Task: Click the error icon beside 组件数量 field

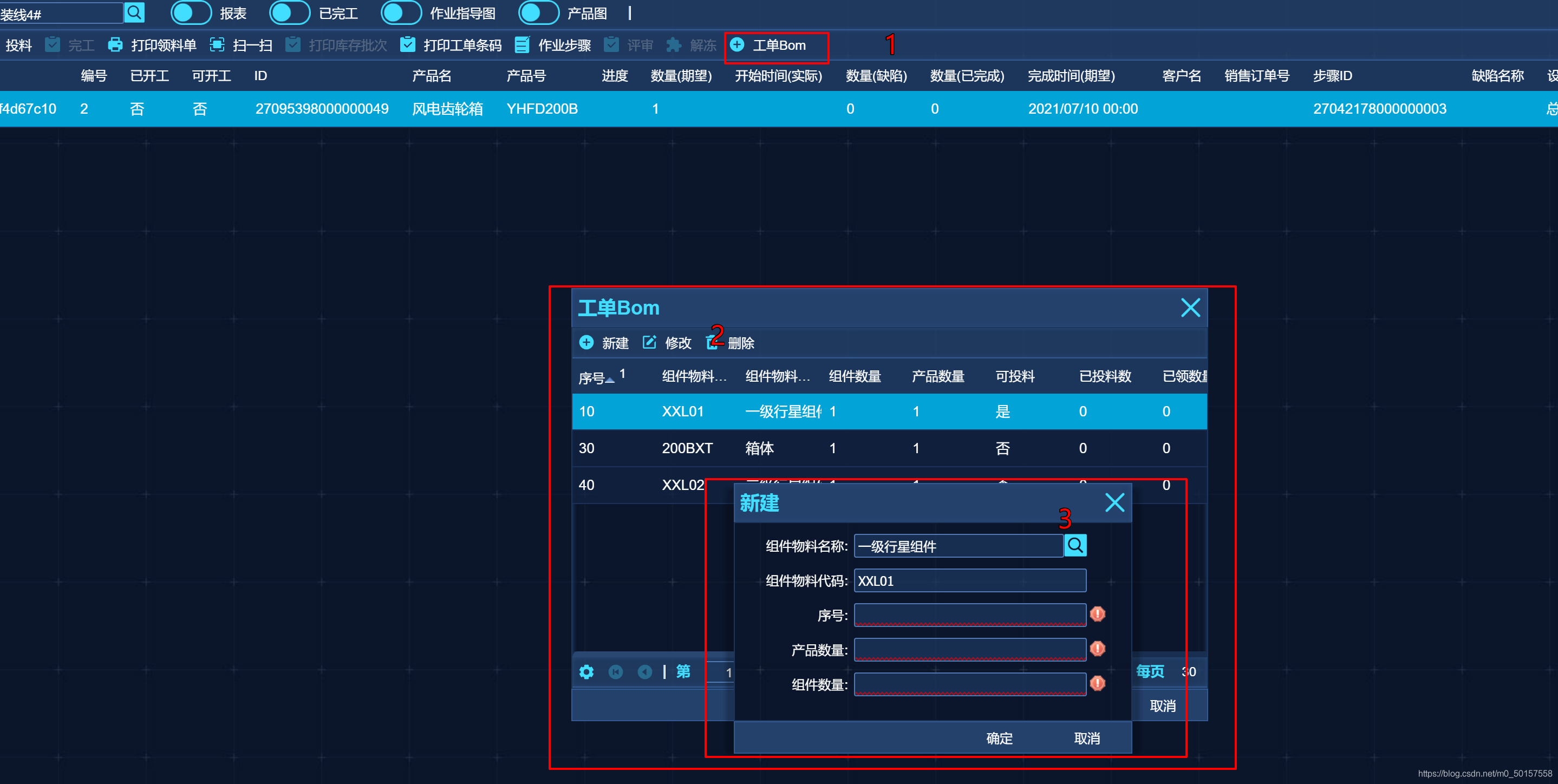Action: coord(1097,683)
